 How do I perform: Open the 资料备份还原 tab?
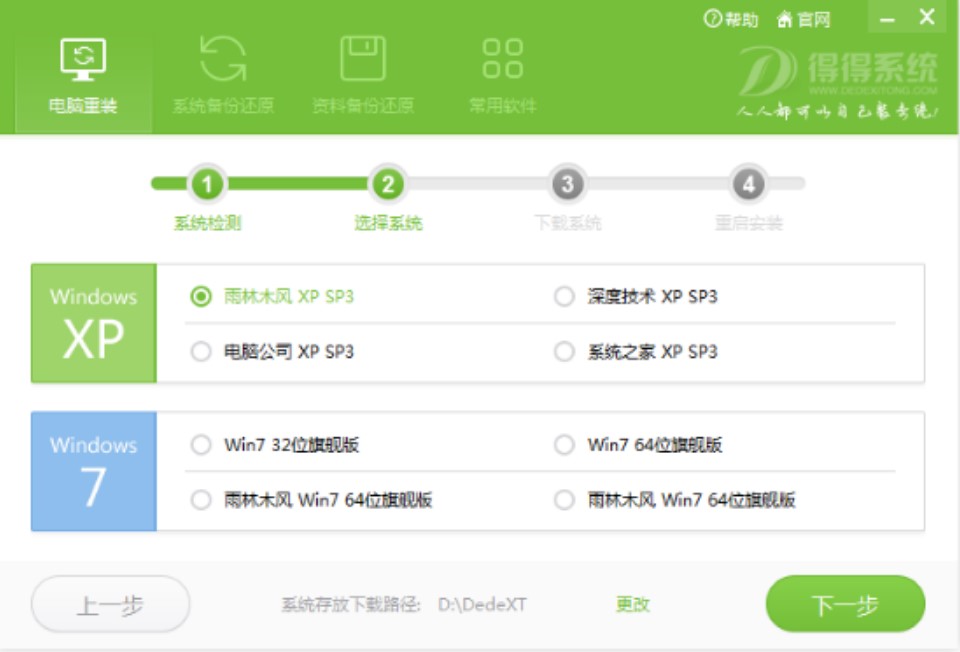click(x=362, y=78)
